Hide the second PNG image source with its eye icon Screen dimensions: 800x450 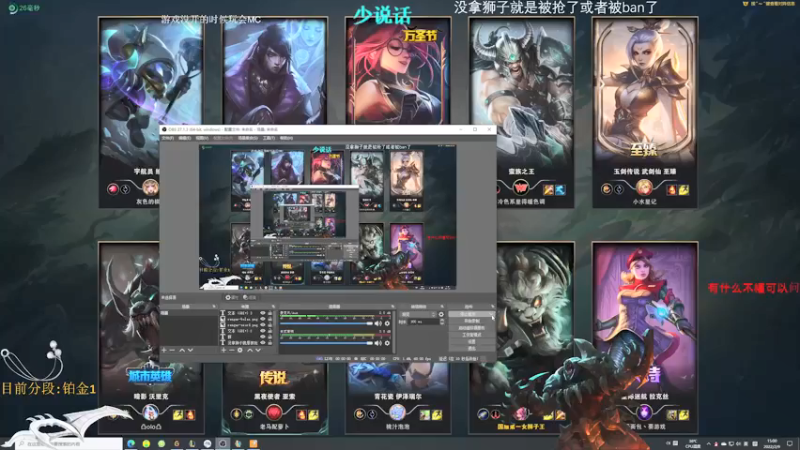tap(263, 324)
